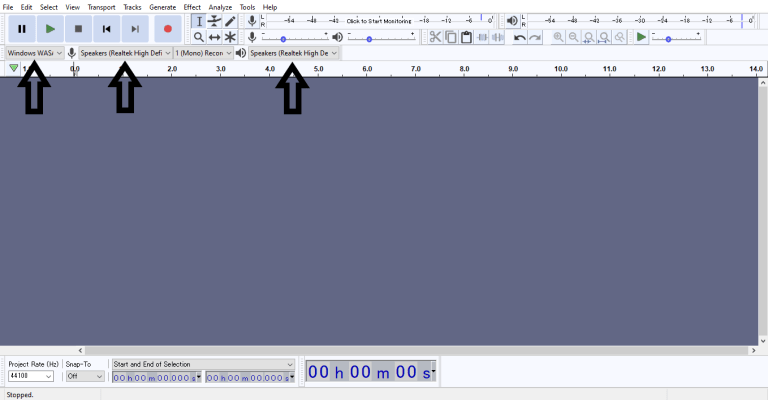Click the Zoom In magnifier icon
Screen dimensions: 768x400
(558, 37)
